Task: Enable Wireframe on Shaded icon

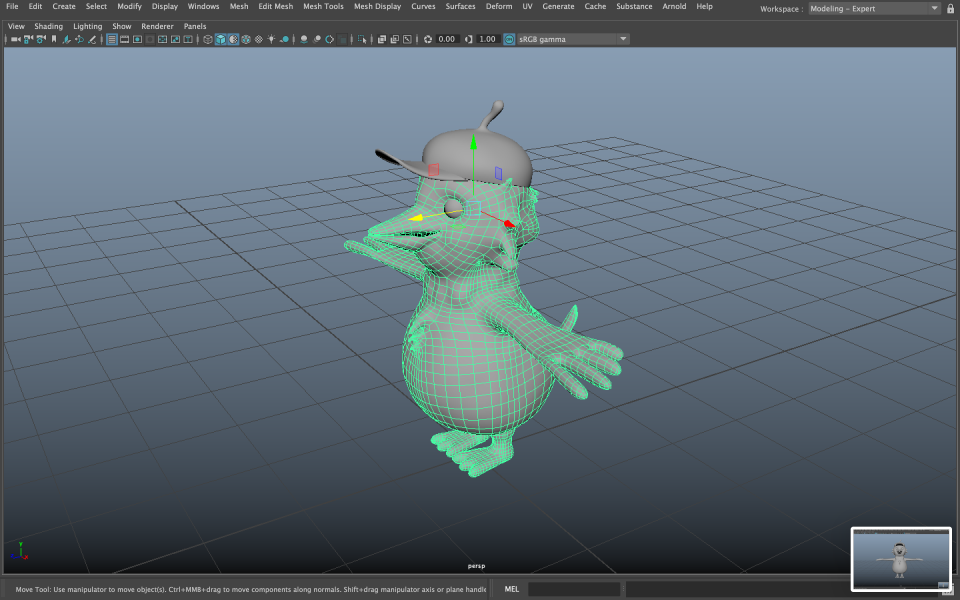Action: 246,39
